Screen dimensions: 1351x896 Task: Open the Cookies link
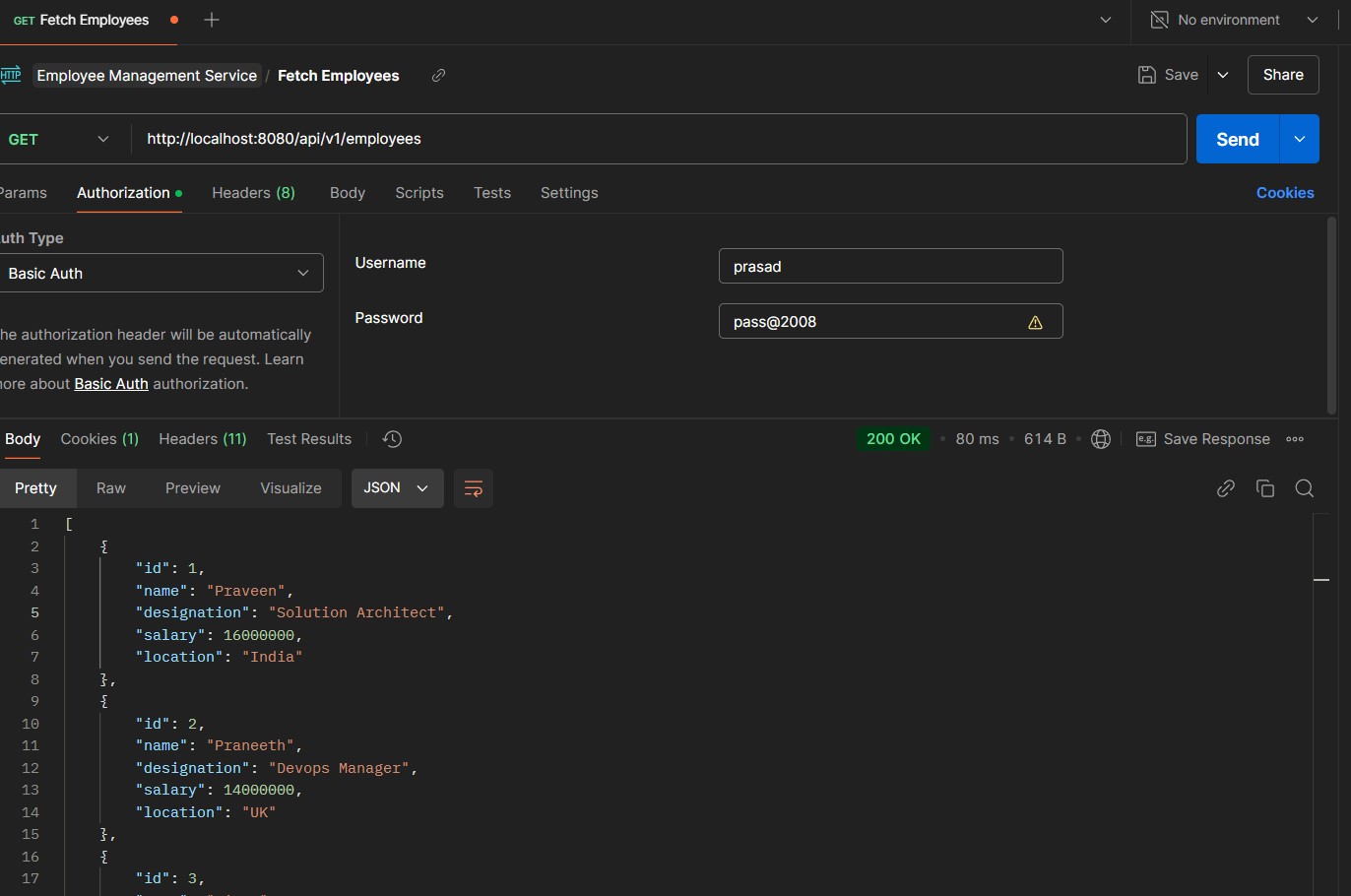1285,193
